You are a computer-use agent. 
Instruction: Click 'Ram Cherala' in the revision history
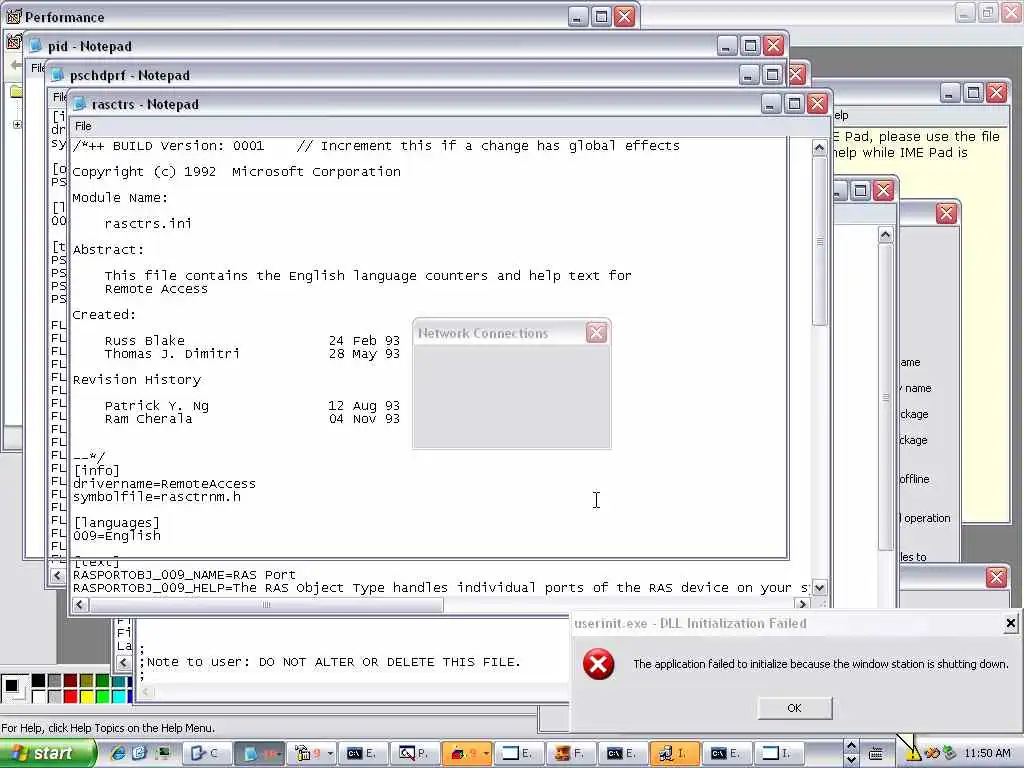(x=148, y=419)
